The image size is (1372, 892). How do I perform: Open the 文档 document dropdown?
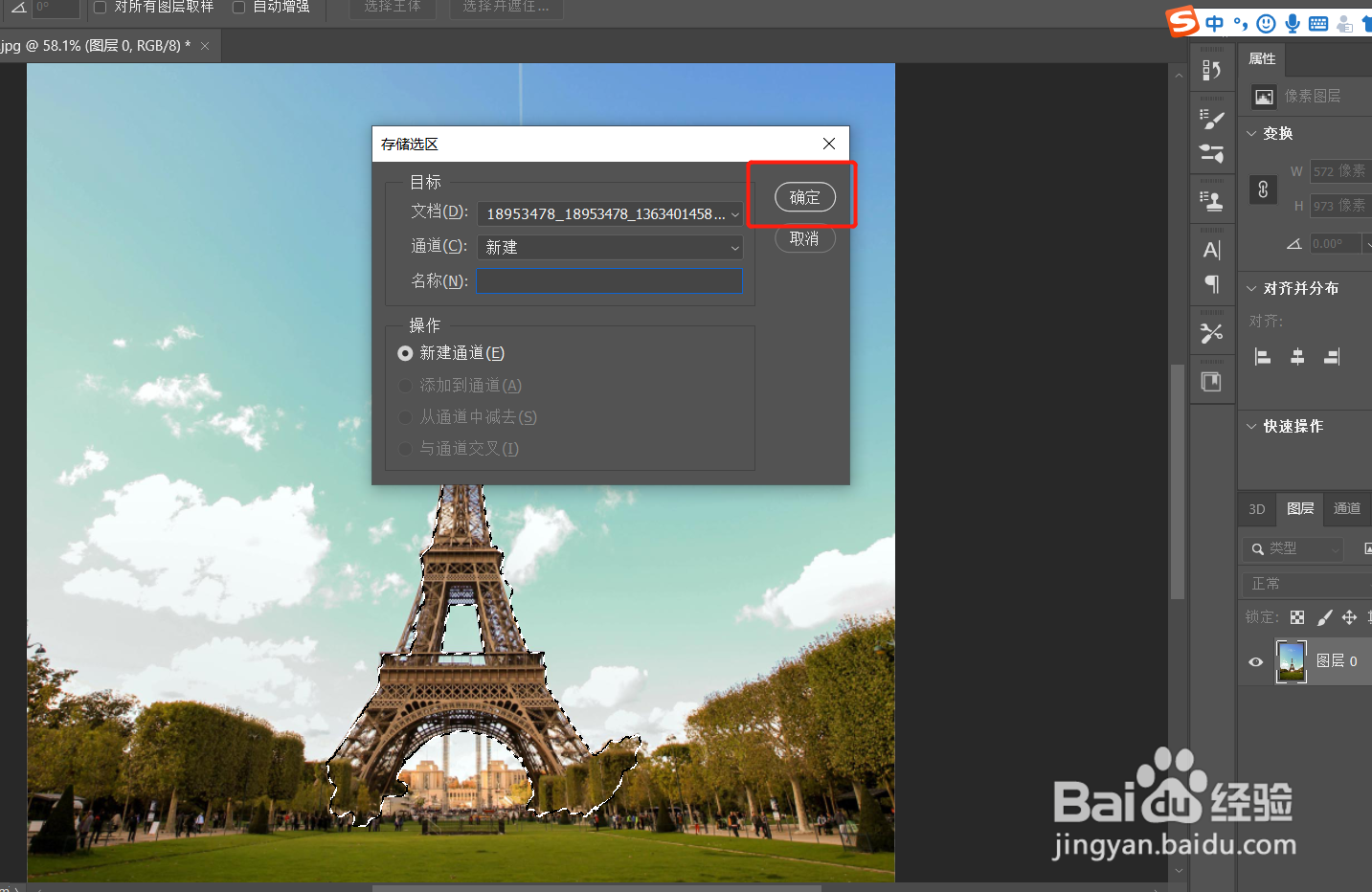[610, 213]
